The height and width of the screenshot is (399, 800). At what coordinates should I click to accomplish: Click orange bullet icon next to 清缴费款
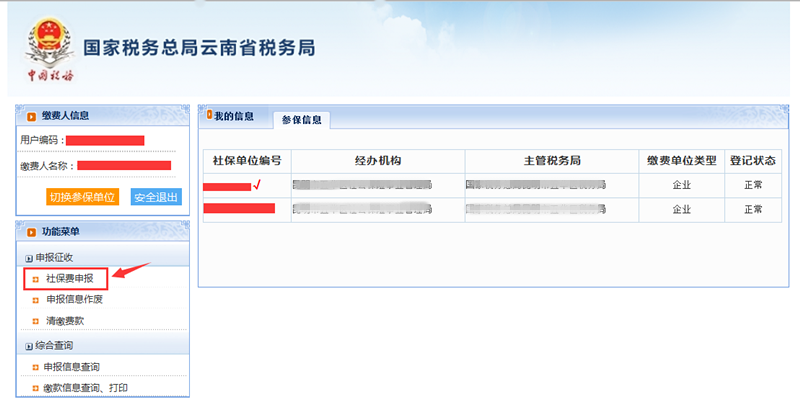pyautogui.click(x=35, y=321)
